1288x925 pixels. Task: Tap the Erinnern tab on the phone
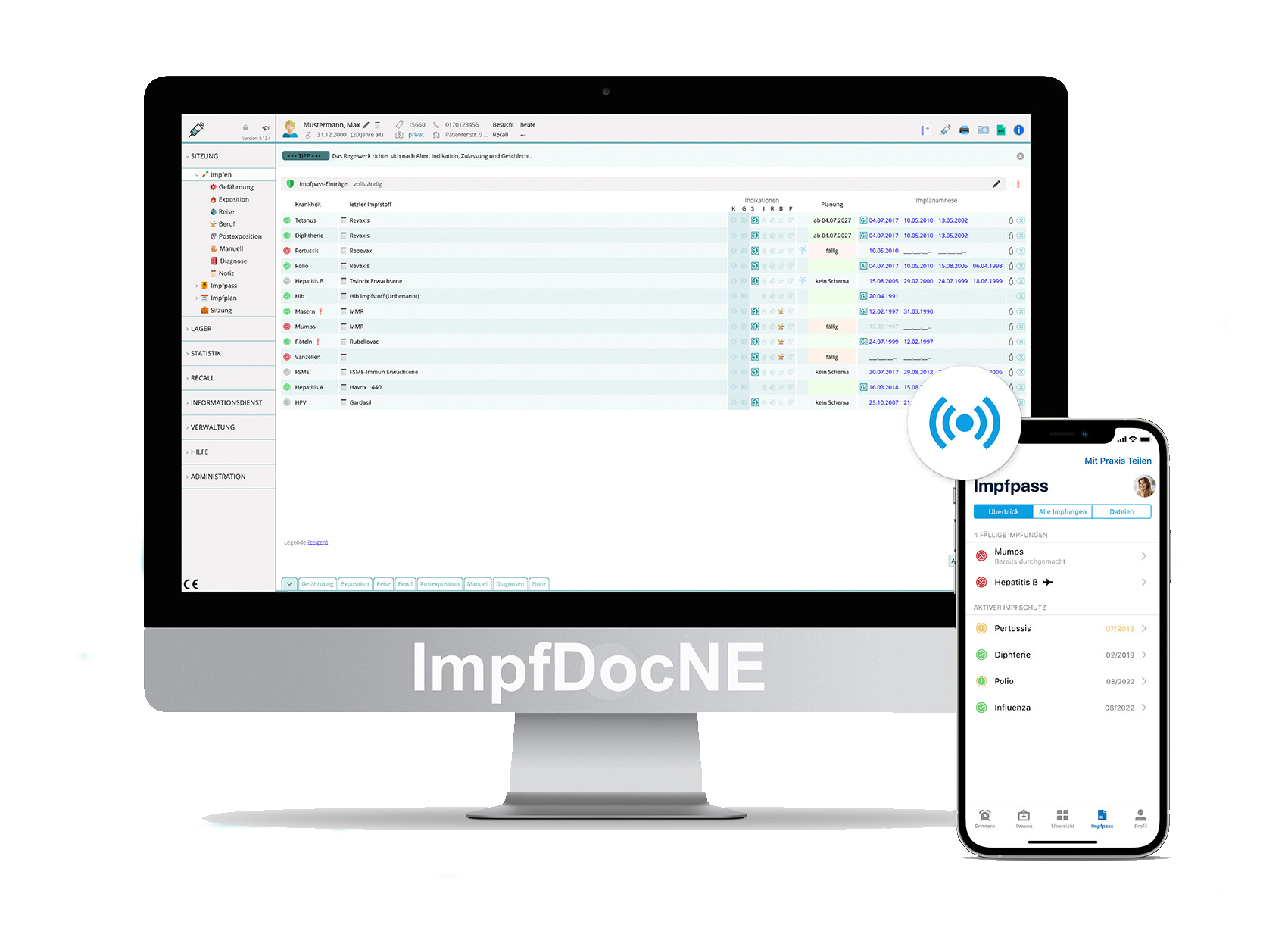985,819
